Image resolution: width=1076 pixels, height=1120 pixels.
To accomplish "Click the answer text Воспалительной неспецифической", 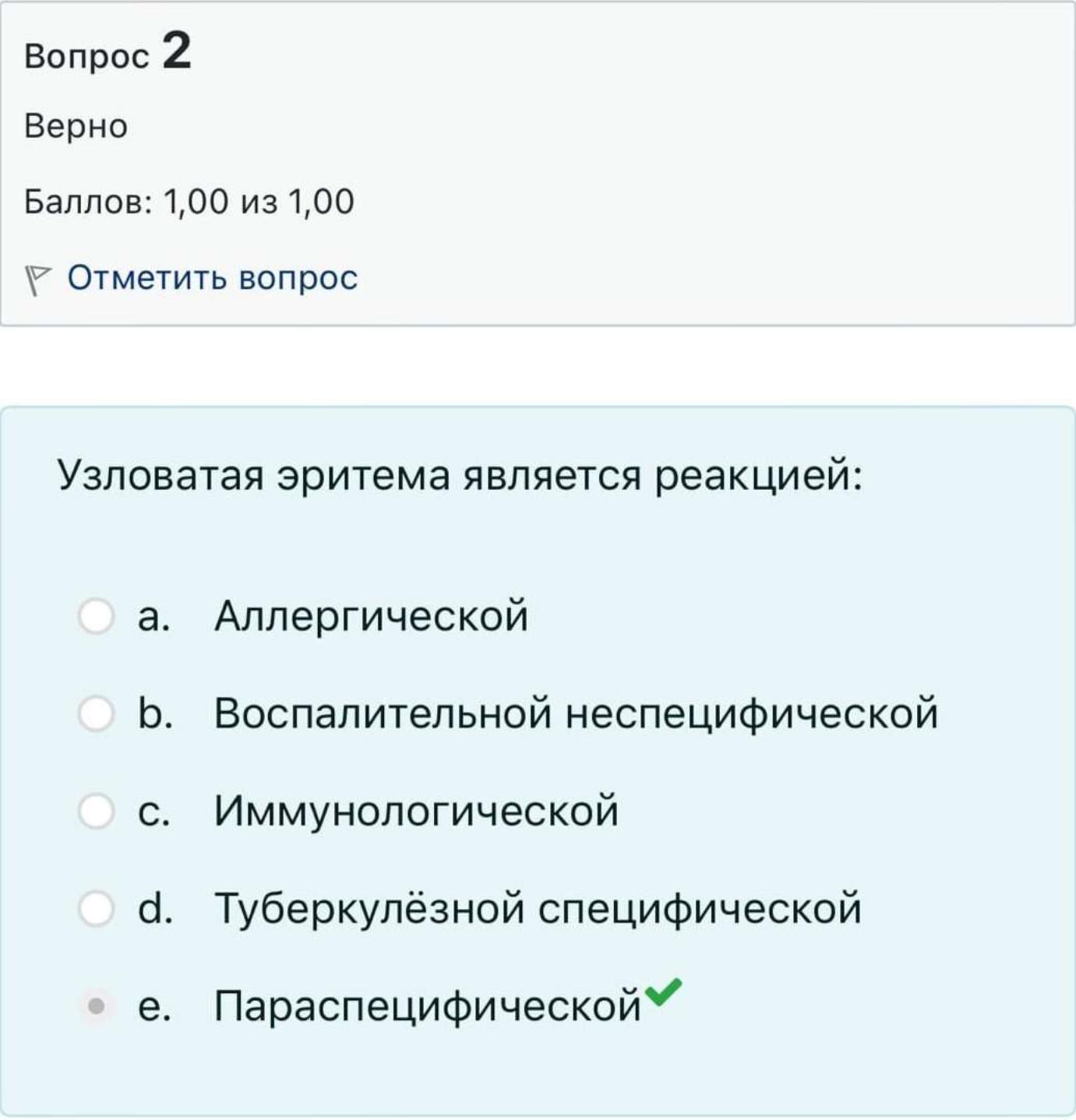I will click(x=576, y=713).
